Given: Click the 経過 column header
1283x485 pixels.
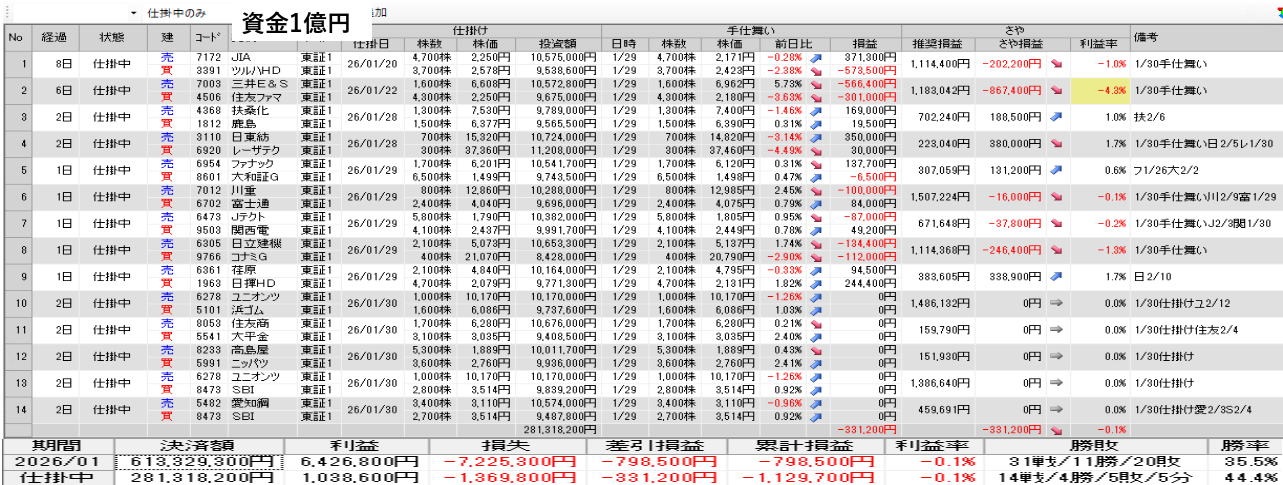Looking at the screenshot, I should pyautogui.click(x=54, y=37).
